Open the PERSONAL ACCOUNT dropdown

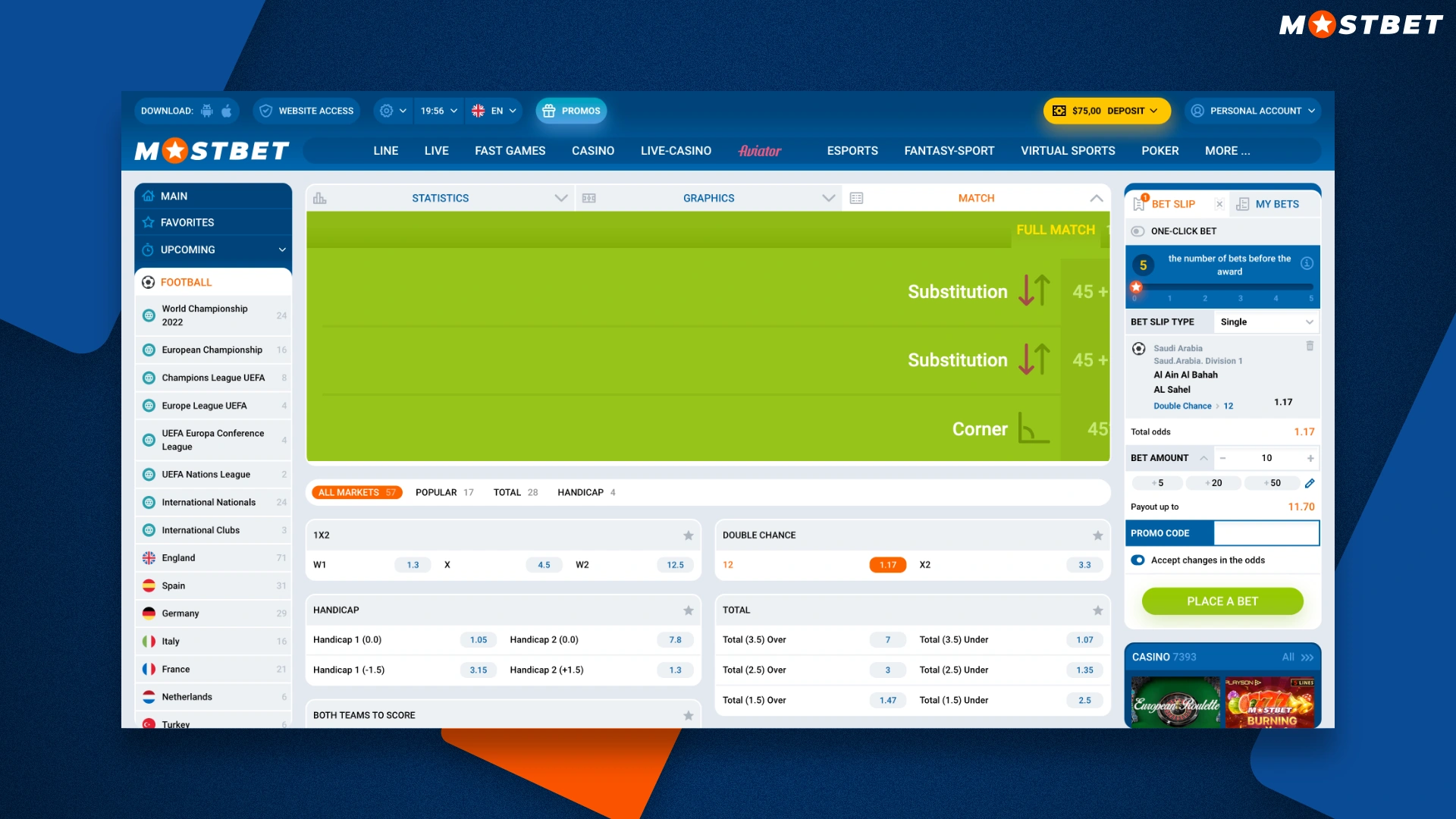[1254, 111]
